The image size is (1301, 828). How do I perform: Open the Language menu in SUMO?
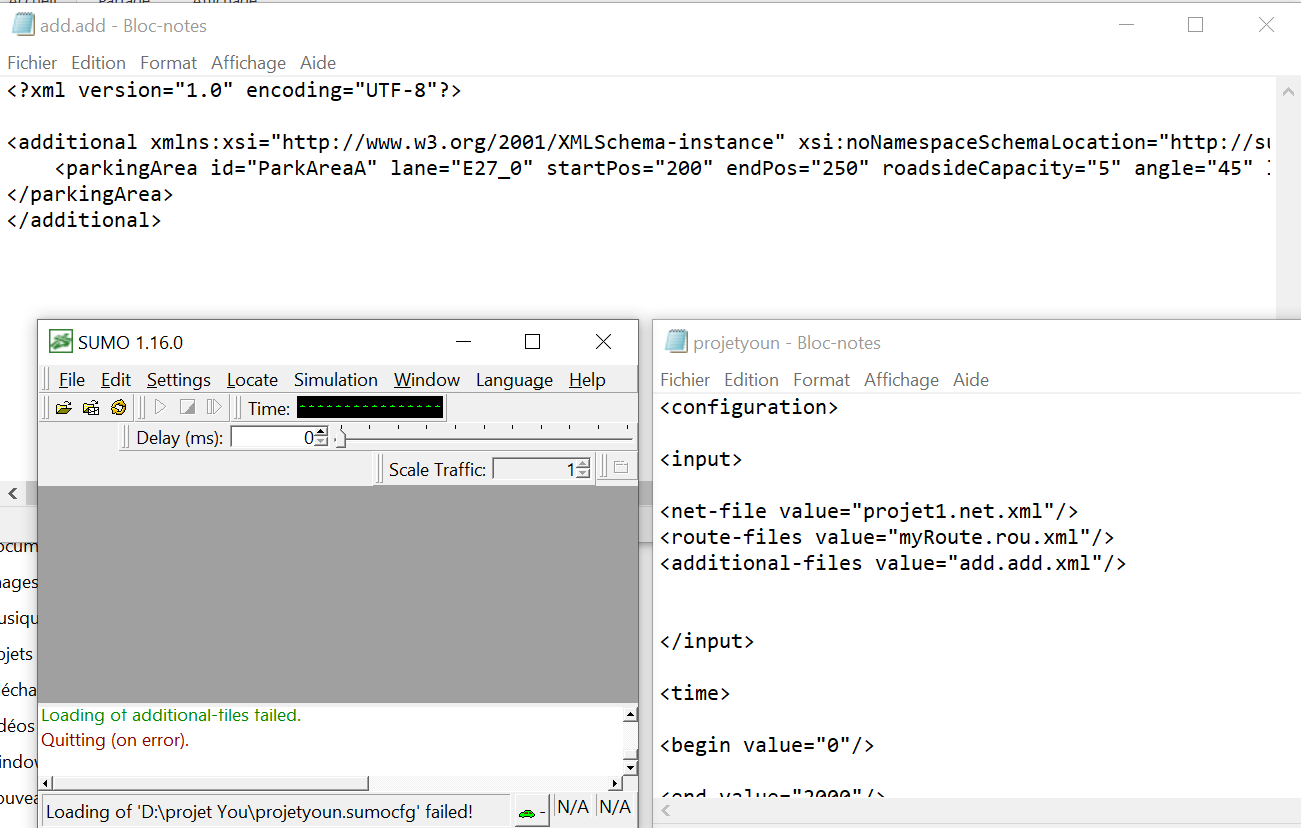513,380
